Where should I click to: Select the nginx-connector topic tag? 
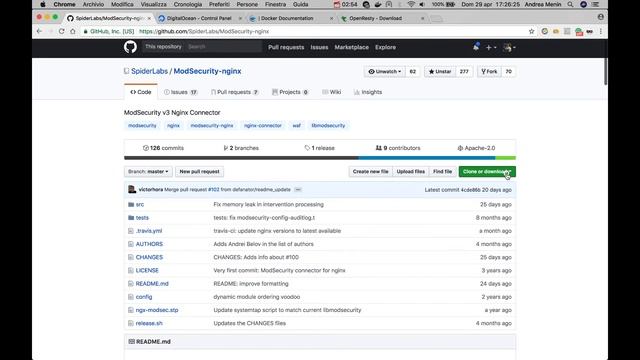(263, 126)
